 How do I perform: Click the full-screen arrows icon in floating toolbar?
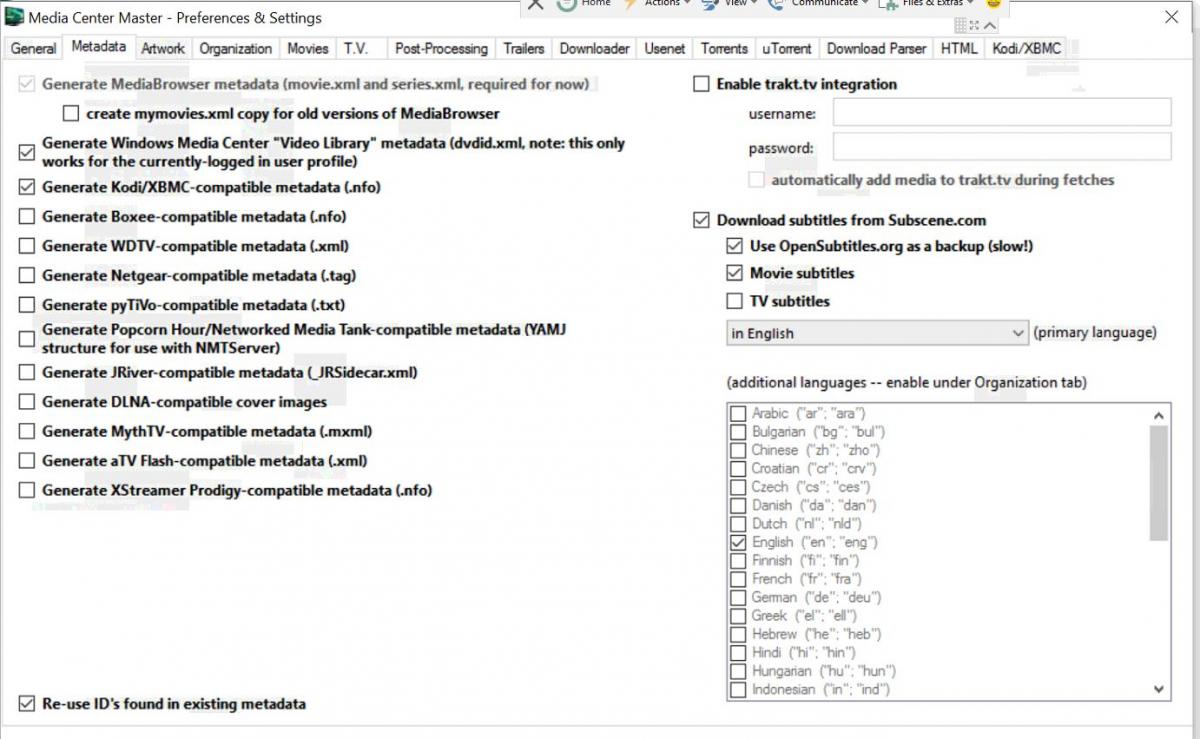(x=975, y=25)
